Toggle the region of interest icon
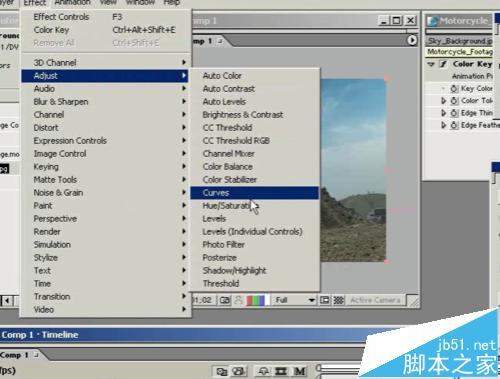 [325, 300]
